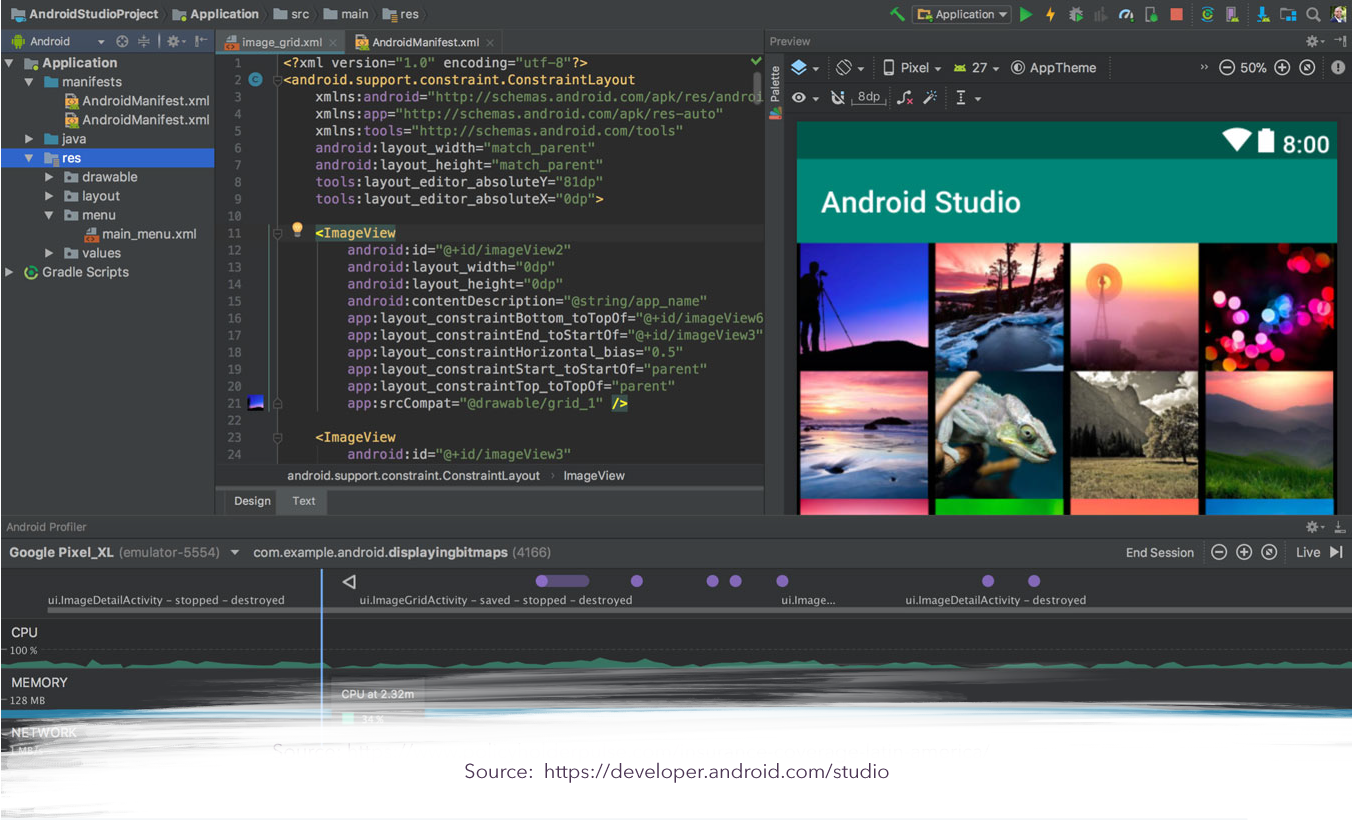Expand the layout folder
The image size is (1352, 820).
click(x=49, y=196)
